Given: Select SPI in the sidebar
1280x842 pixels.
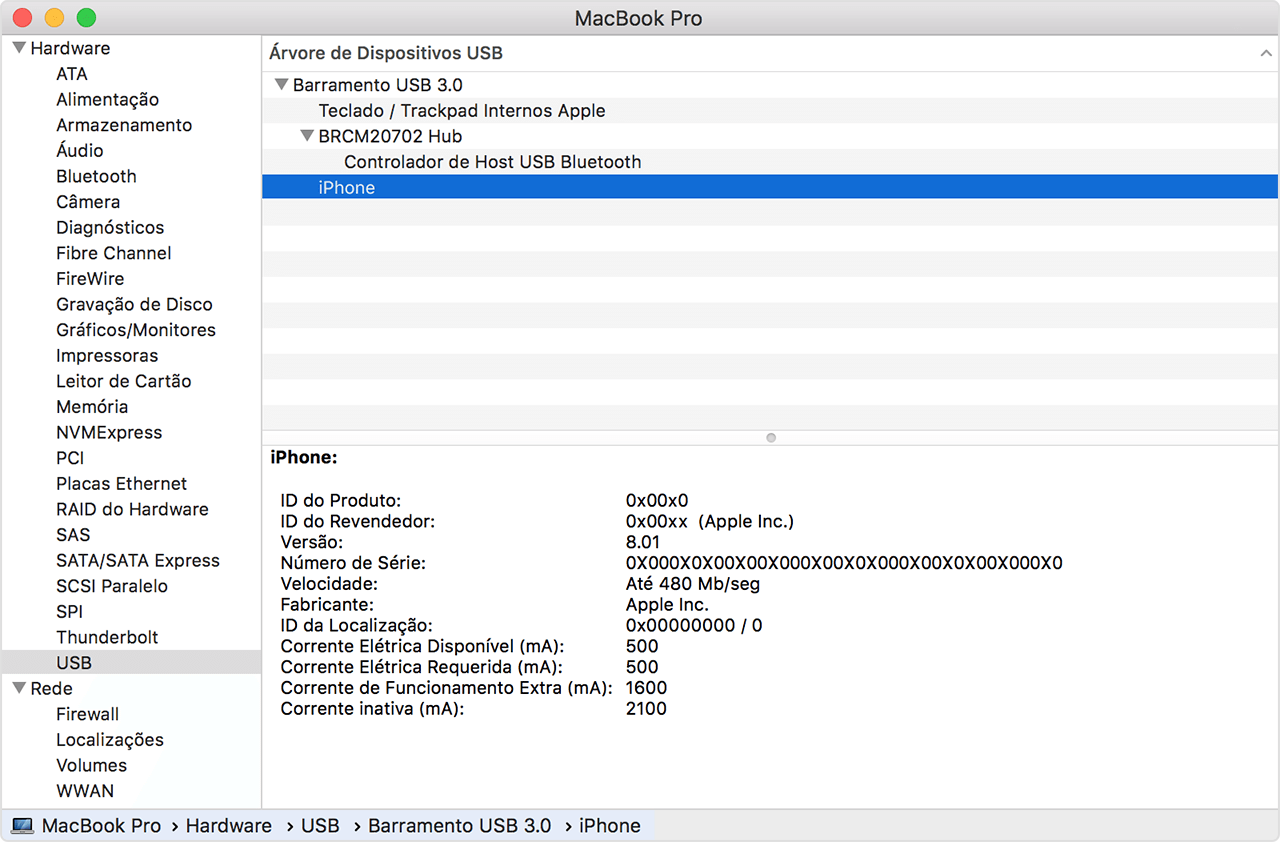Looking at the screenshot, I should point(69,612).
